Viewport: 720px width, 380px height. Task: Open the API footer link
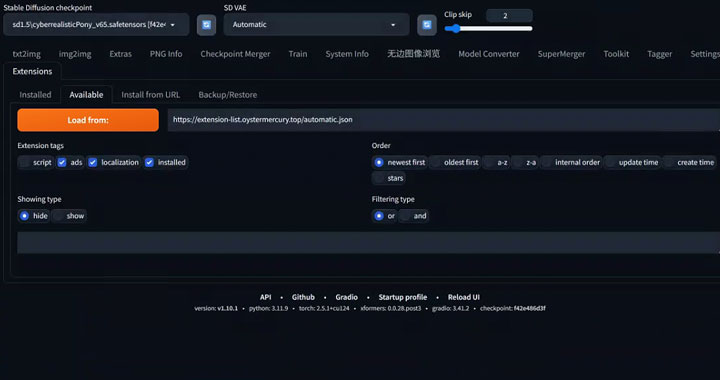[265, 297]
